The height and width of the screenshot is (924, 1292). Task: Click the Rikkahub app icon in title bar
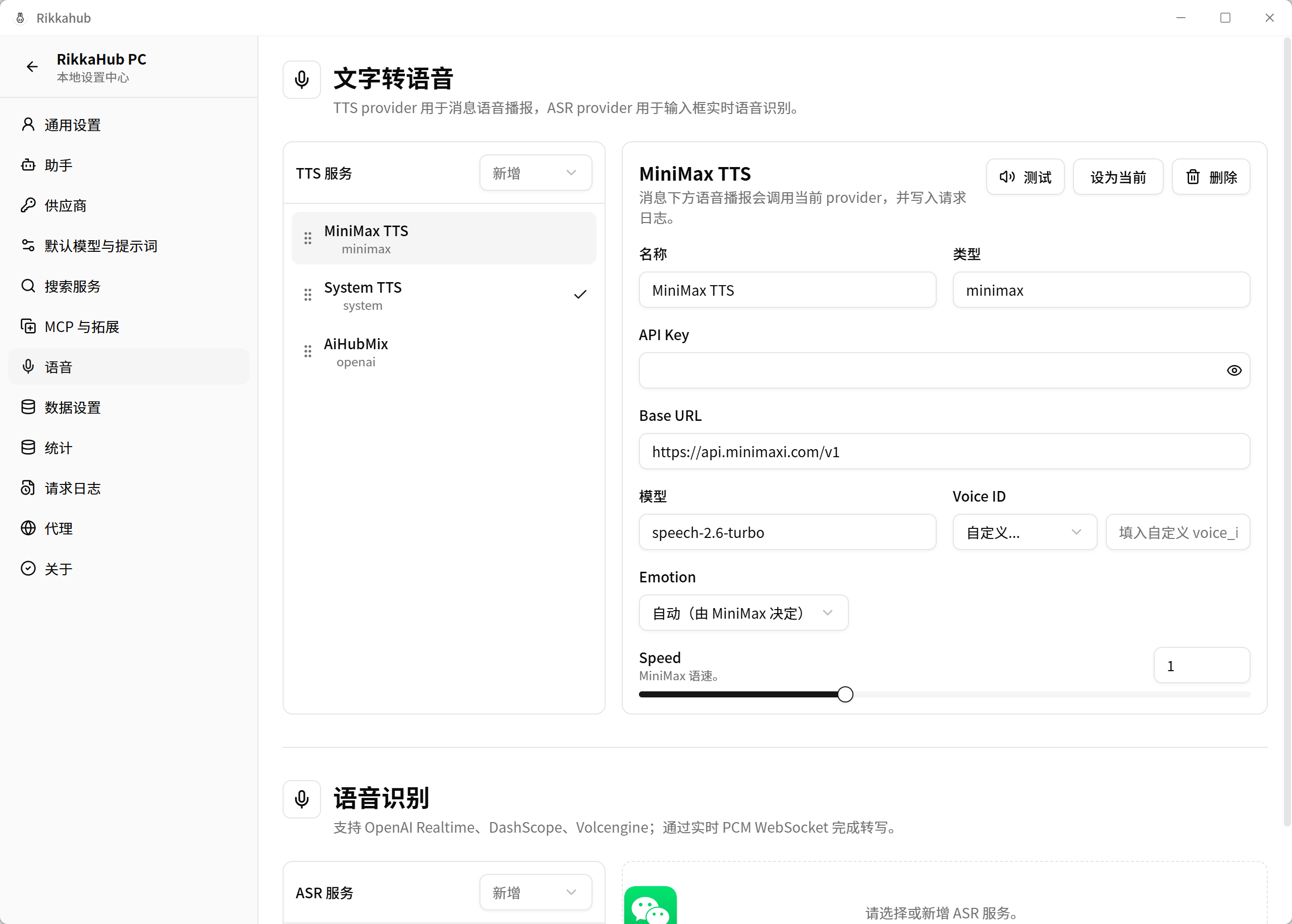[20, 18]
